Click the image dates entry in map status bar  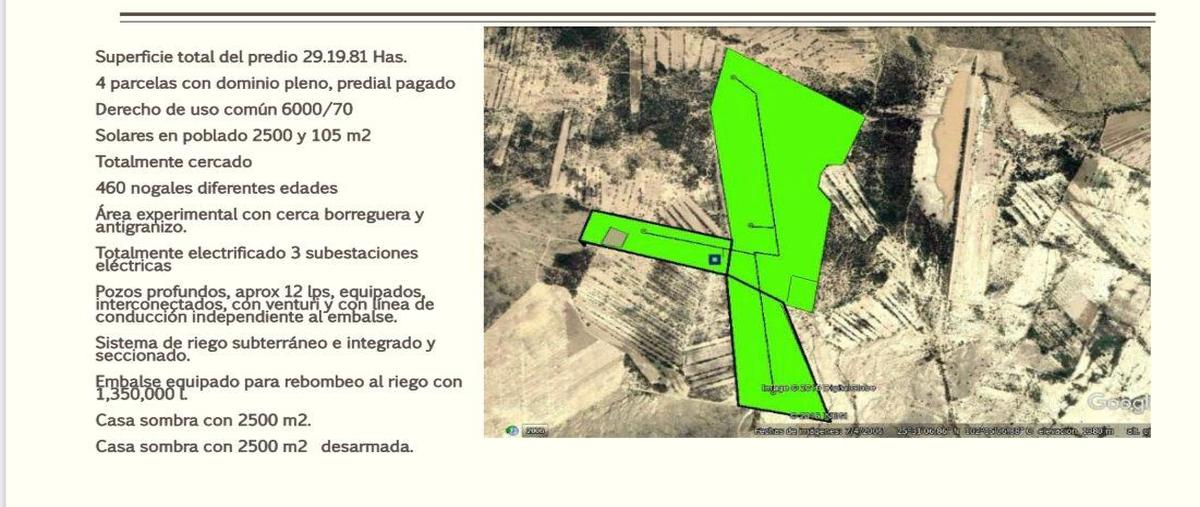(x=819, y=431)
